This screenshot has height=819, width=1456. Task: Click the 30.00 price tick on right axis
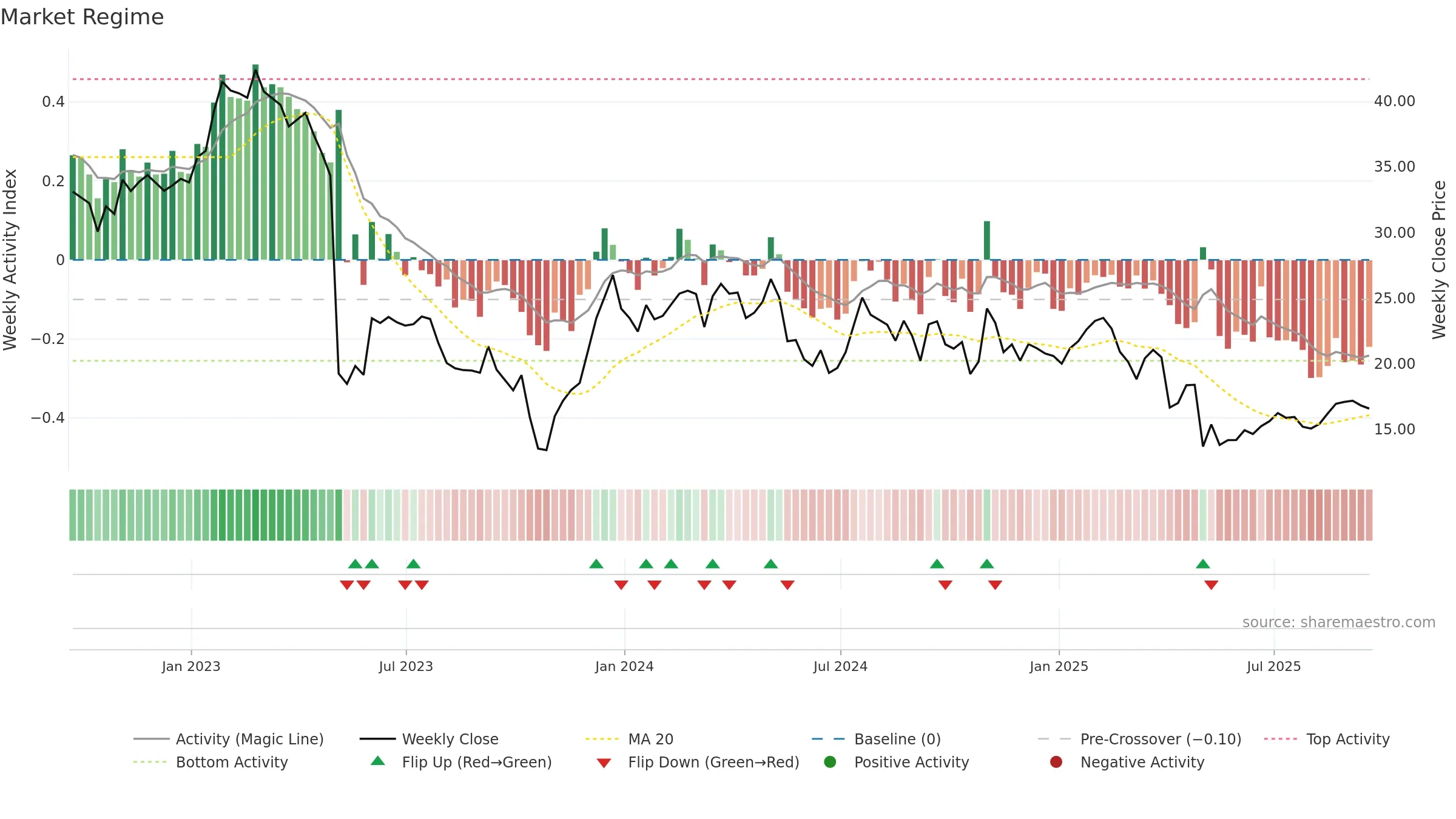[x=1395, y=232]
